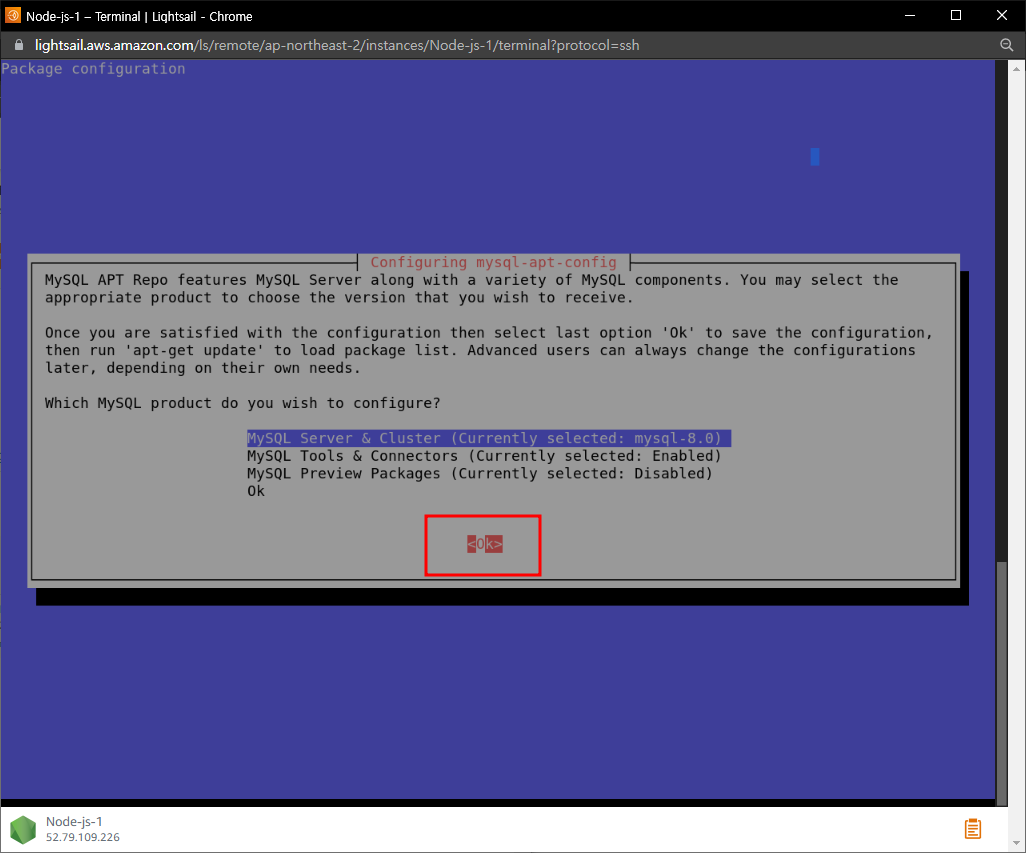
Task: Minimize the Chrome window
Action: [x=910, y=15]
